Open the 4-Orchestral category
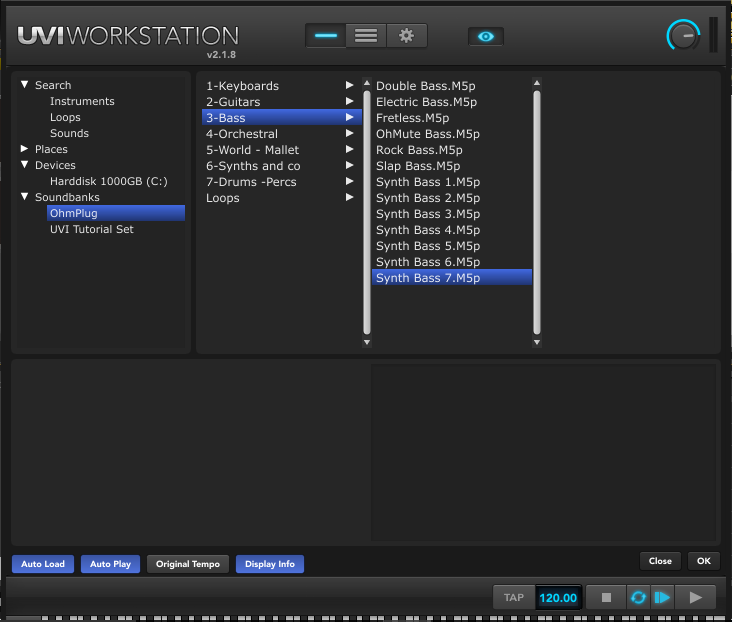The image size is (732, 622). tap(281, 134)
